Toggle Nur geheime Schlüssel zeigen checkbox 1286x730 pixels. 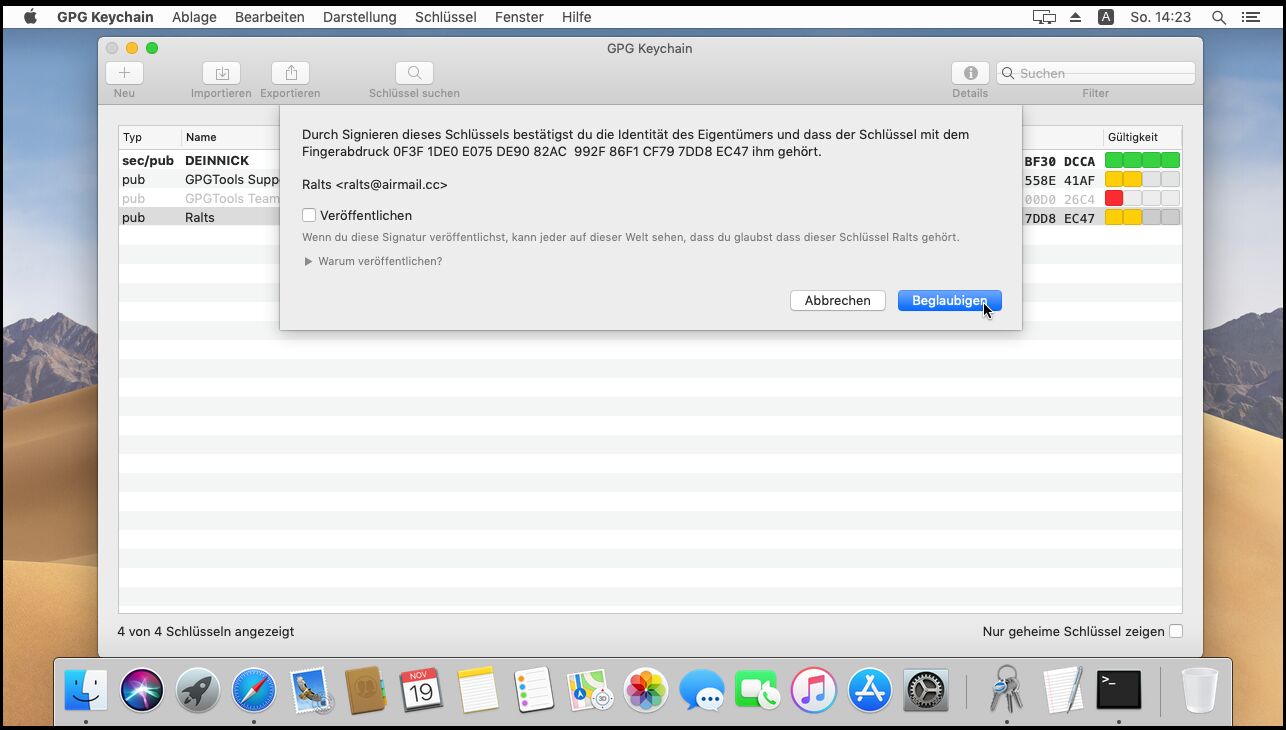(1176, 631)
